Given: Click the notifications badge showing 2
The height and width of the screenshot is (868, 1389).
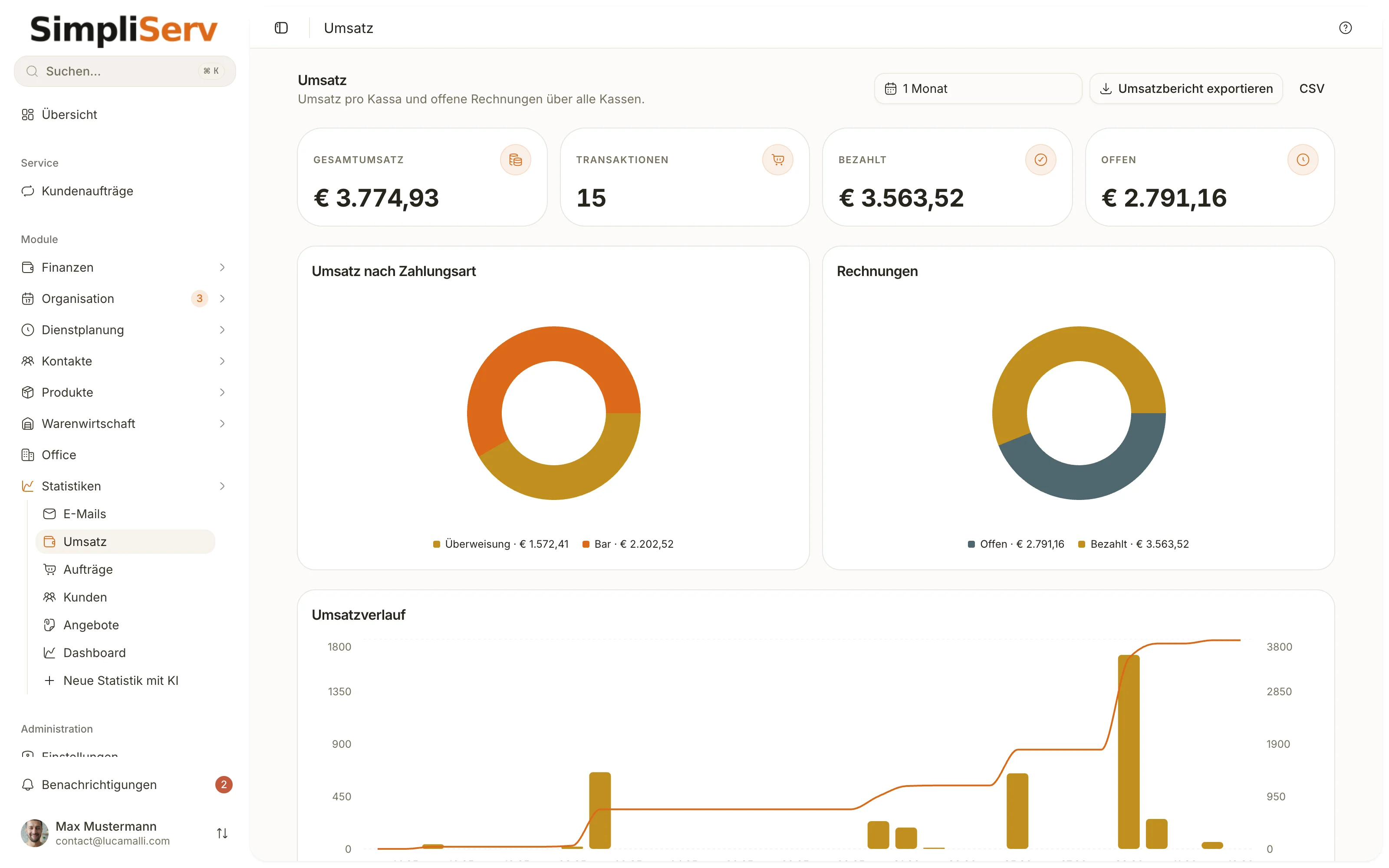Looking at the screenshot, I should [224, 785].
